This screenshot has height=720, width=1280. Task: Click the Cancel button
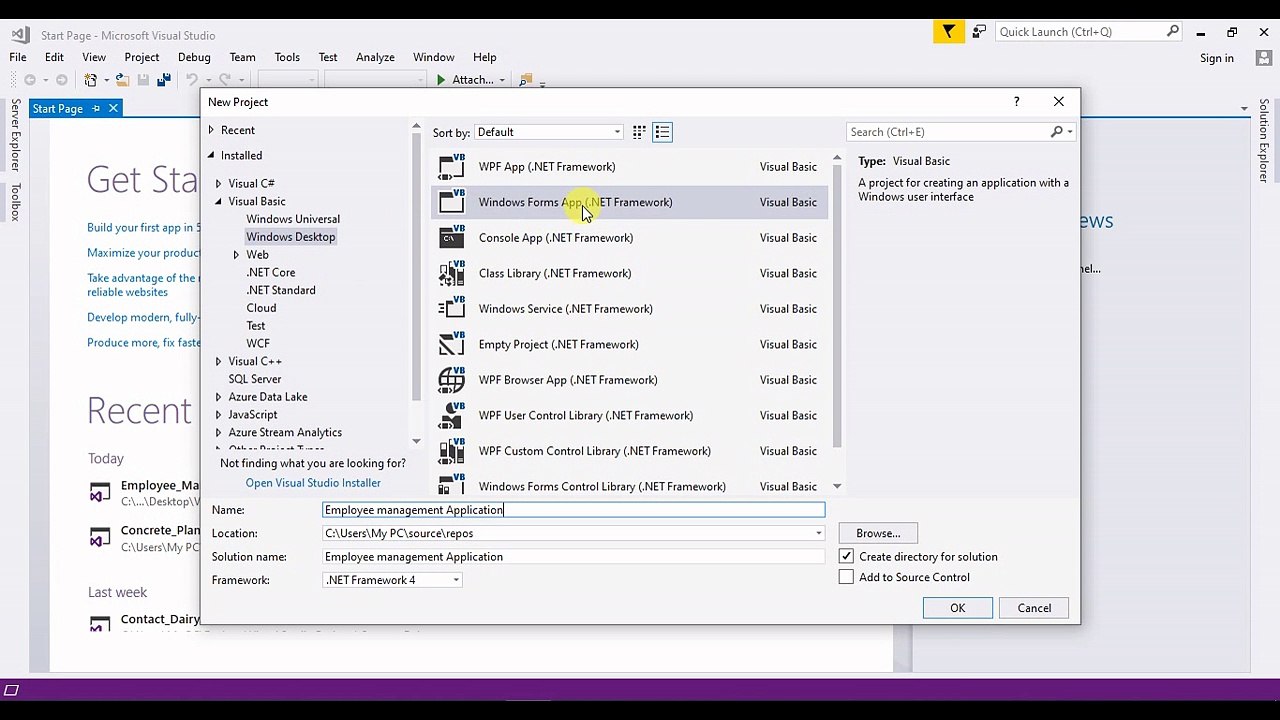(1034, 608)
